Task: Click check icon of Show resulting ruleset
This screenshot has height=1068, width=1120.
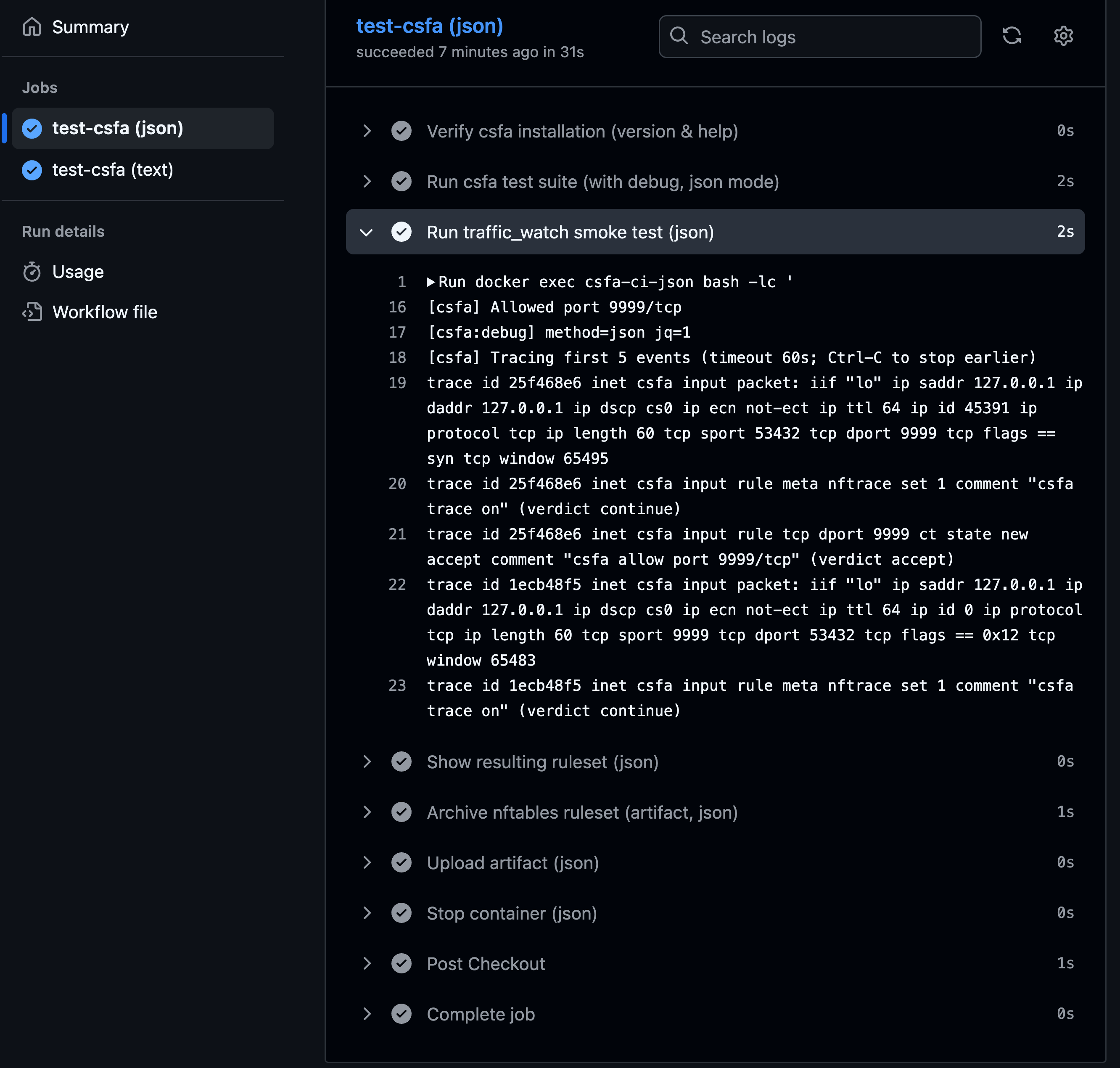Action: (402, 762)
